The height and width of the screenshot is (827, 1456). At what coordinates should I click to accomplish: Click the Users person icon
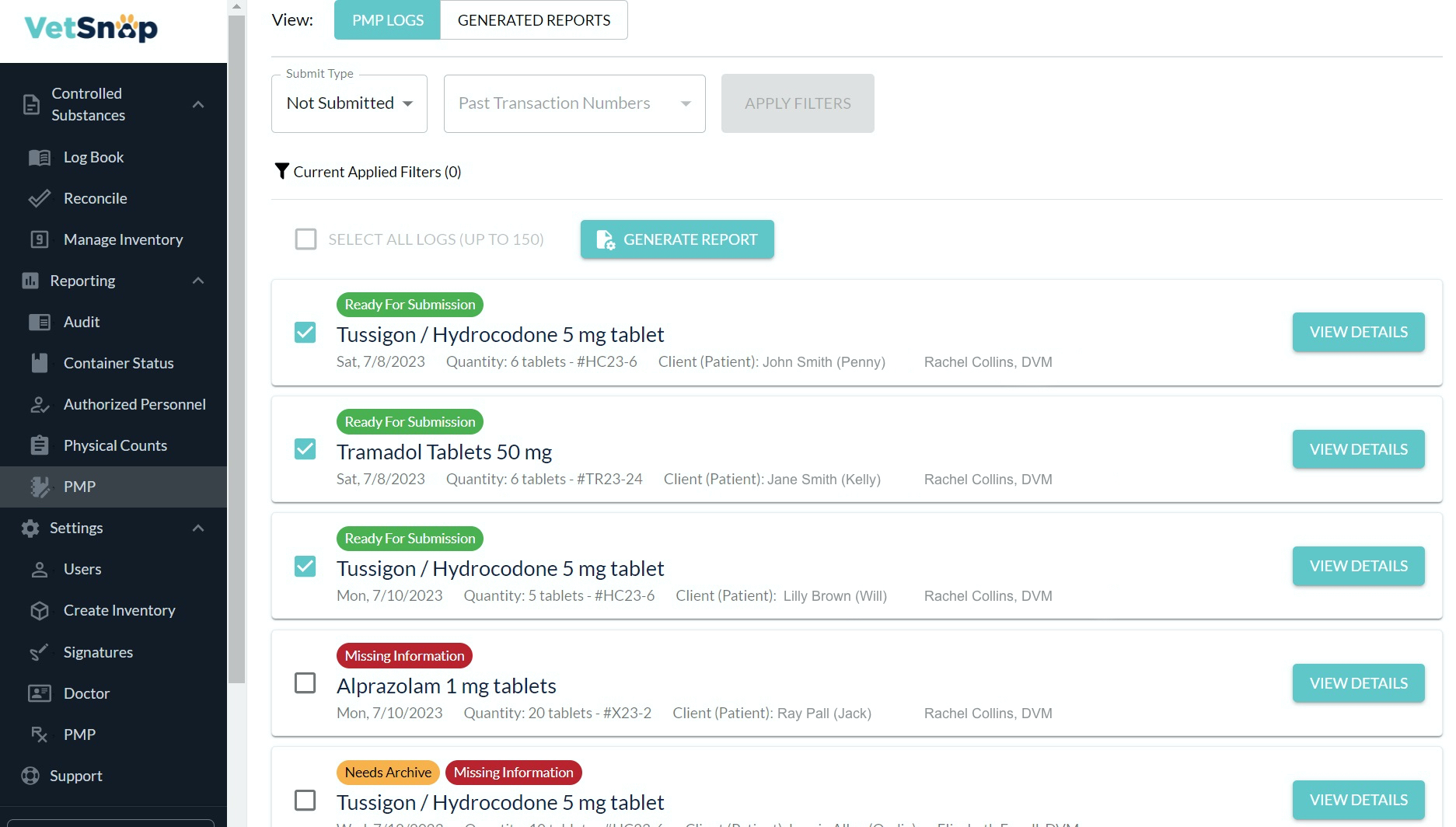click(40, 570)
